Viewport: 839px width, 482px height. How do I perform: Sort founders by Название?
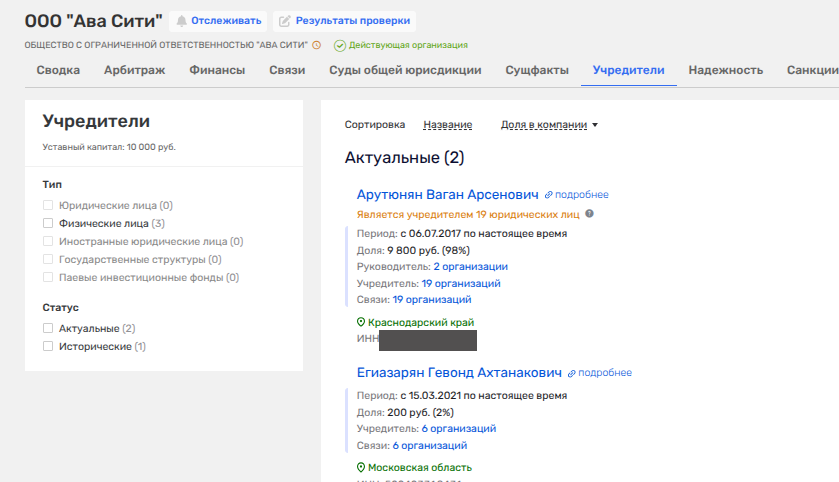[x=448, y=125]
